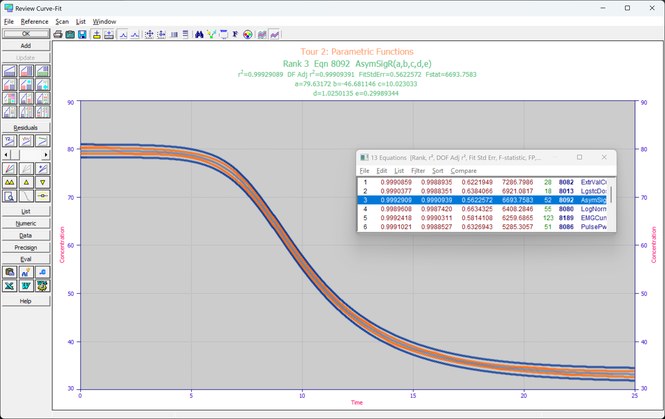Click the thumb of the left panel slider

tap(14, 155)
